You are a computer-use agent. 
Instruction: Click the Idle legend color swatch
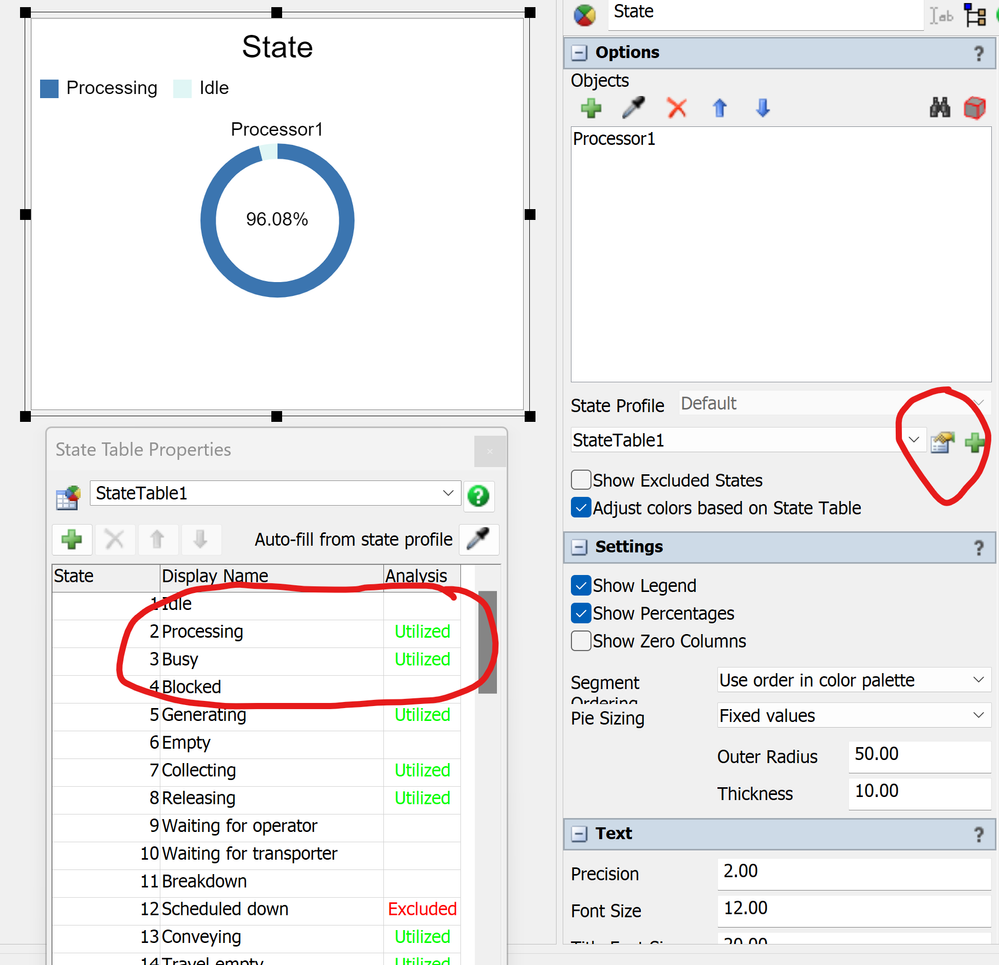[182, 89]
